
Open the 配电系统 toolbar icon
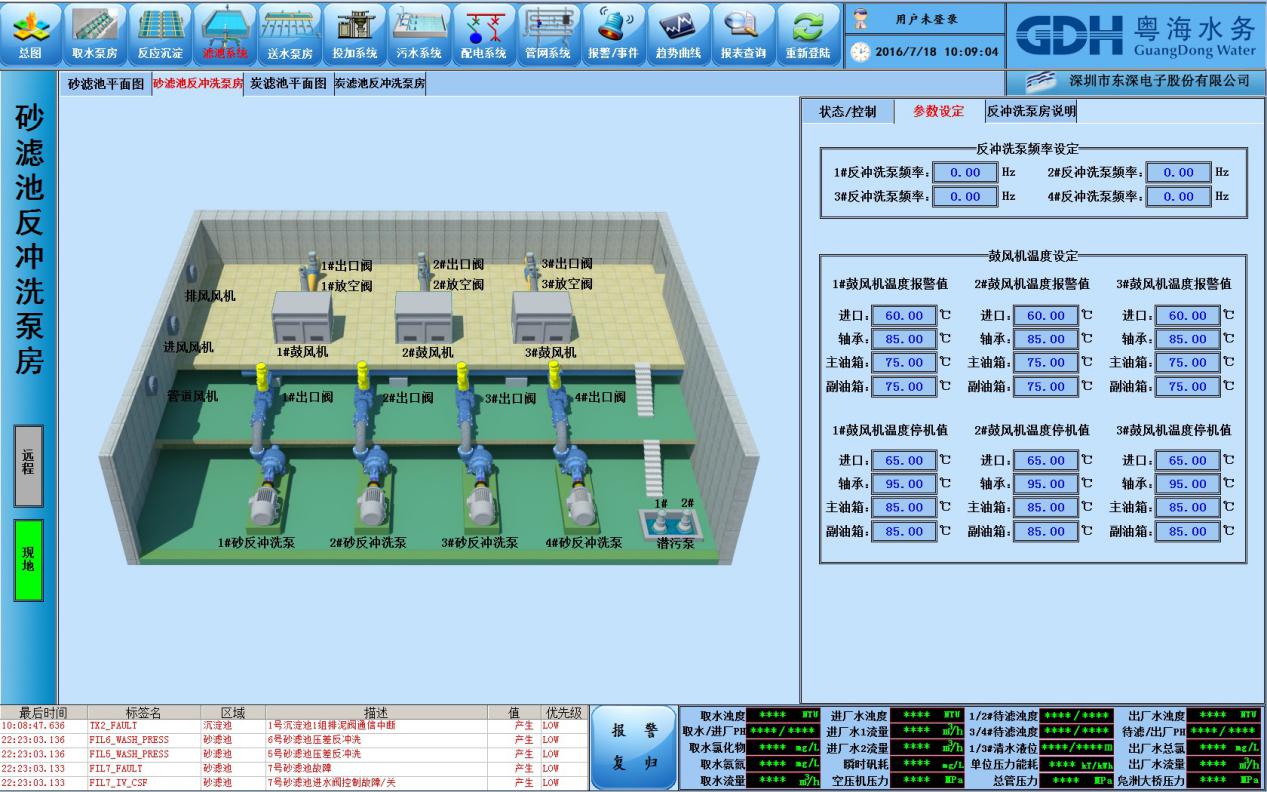484,33
